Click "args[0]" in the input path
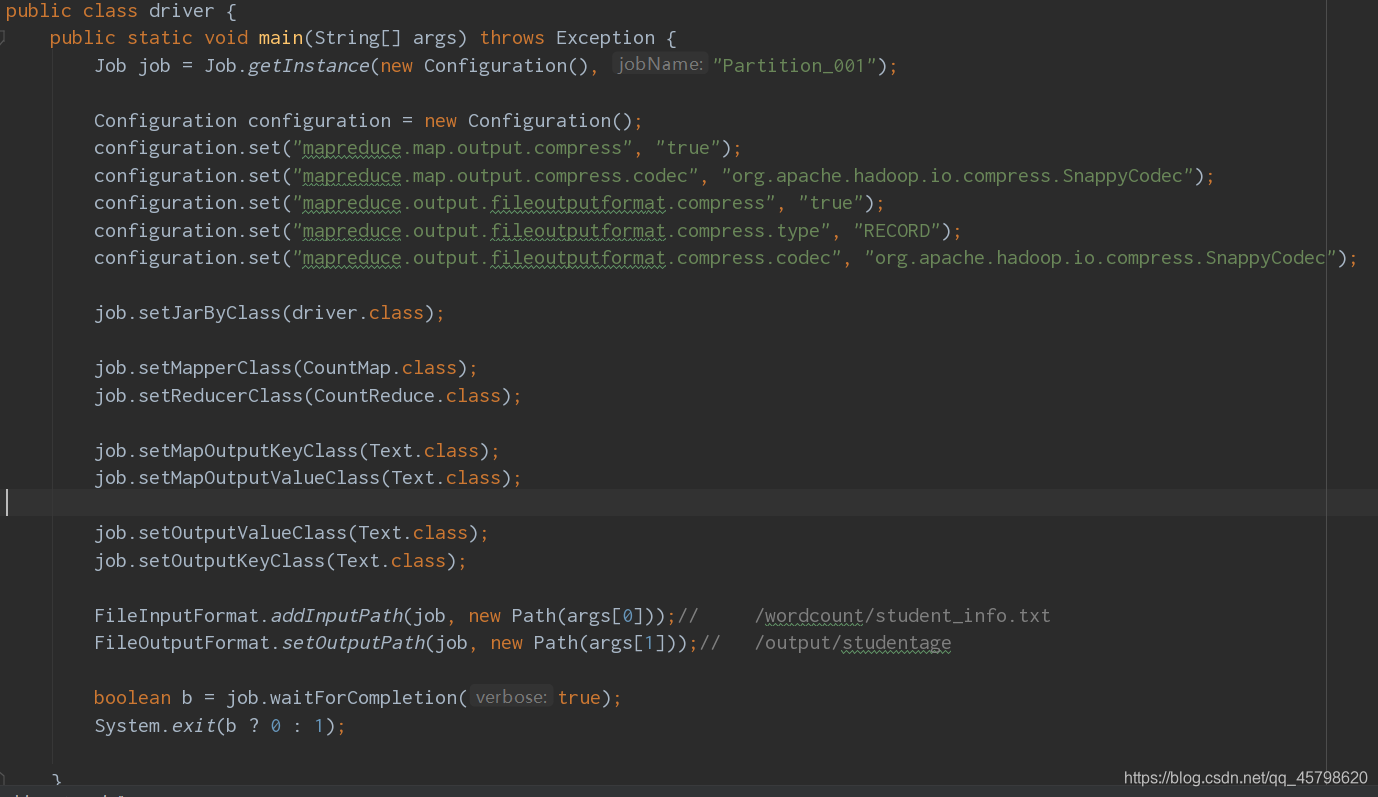This screenshot has height=797, width=1378. click(605, 616)
